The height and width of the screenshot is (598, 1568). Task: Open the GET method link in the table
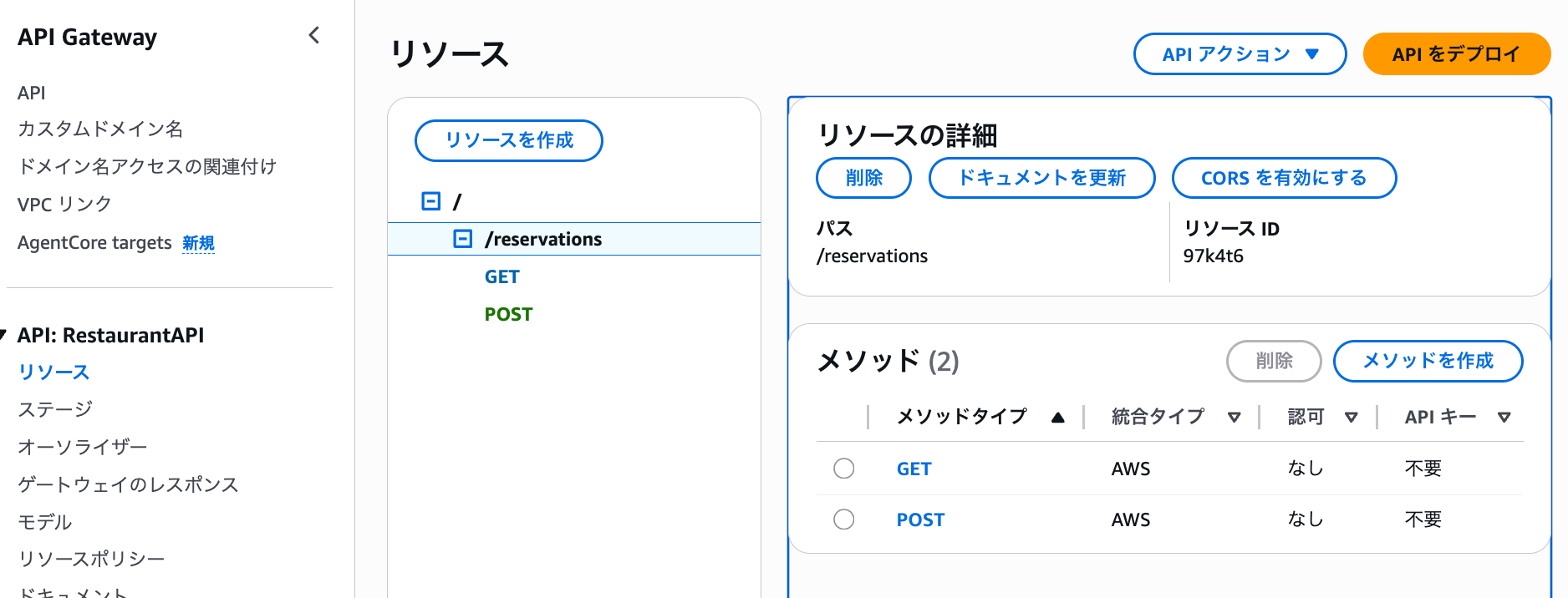(914, 469)
